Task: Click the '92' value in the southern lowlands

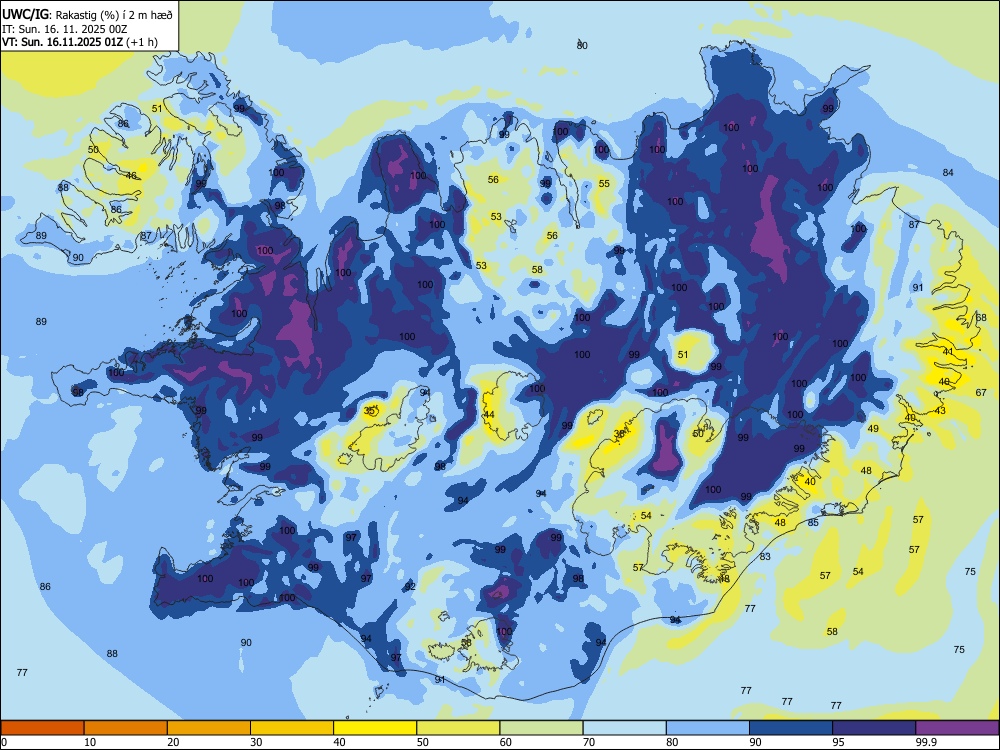Action: pyautogui.click(x=410, y=586)
